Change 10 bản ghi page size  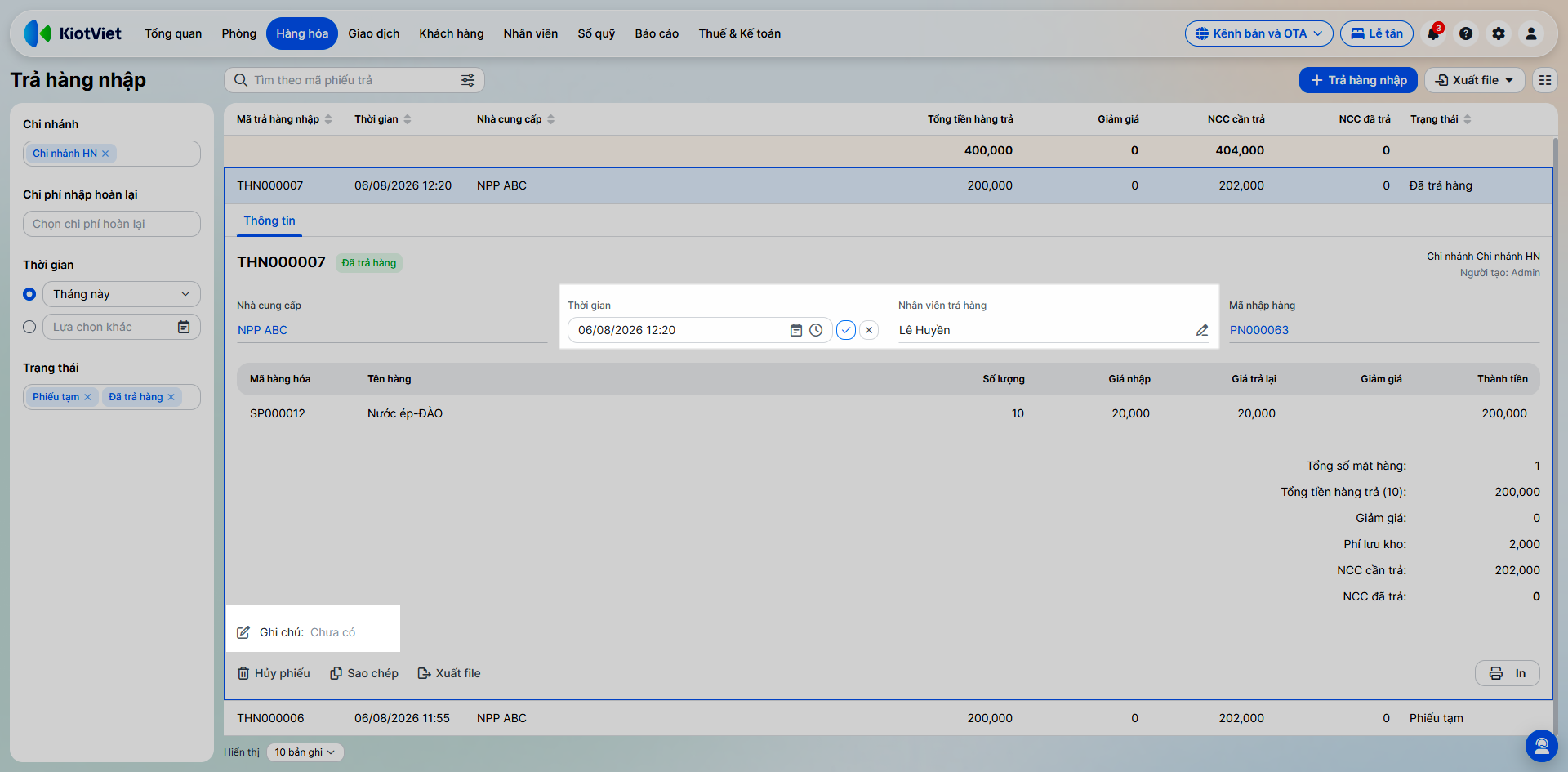(305, 752)
